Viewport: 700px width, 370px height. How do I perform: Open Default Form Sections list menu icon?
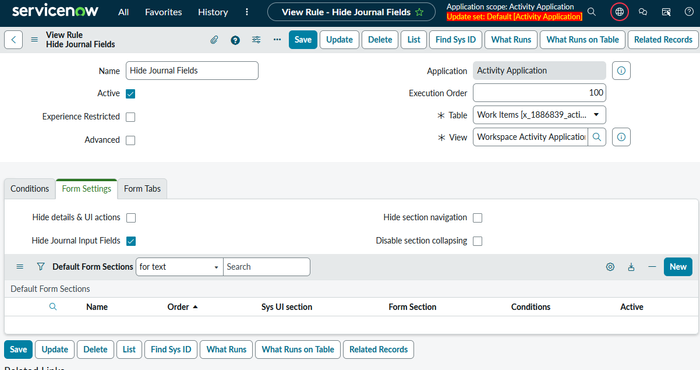20,266
